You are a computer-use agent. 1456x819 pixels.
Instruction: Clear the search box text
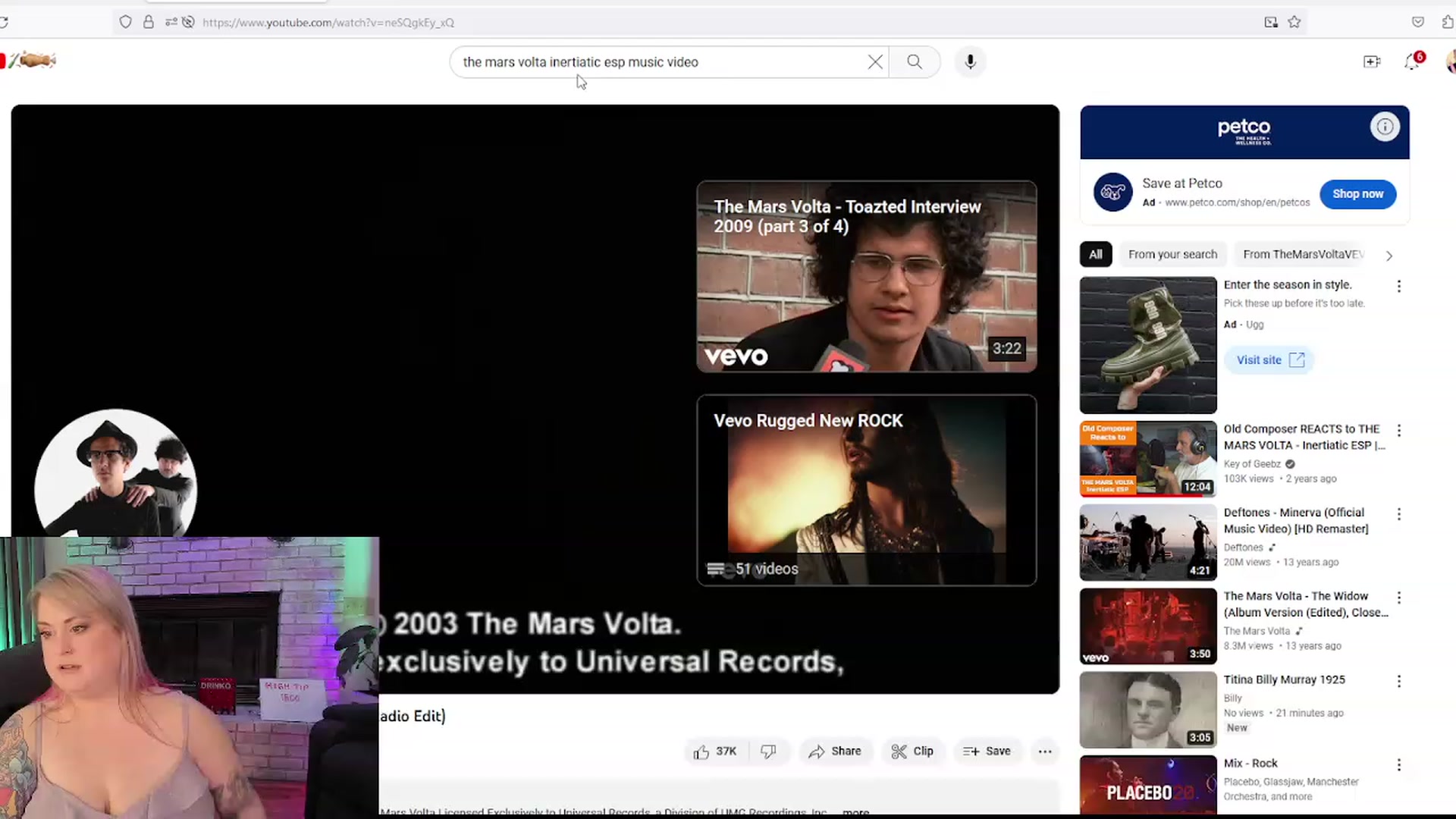click(875, 62)
